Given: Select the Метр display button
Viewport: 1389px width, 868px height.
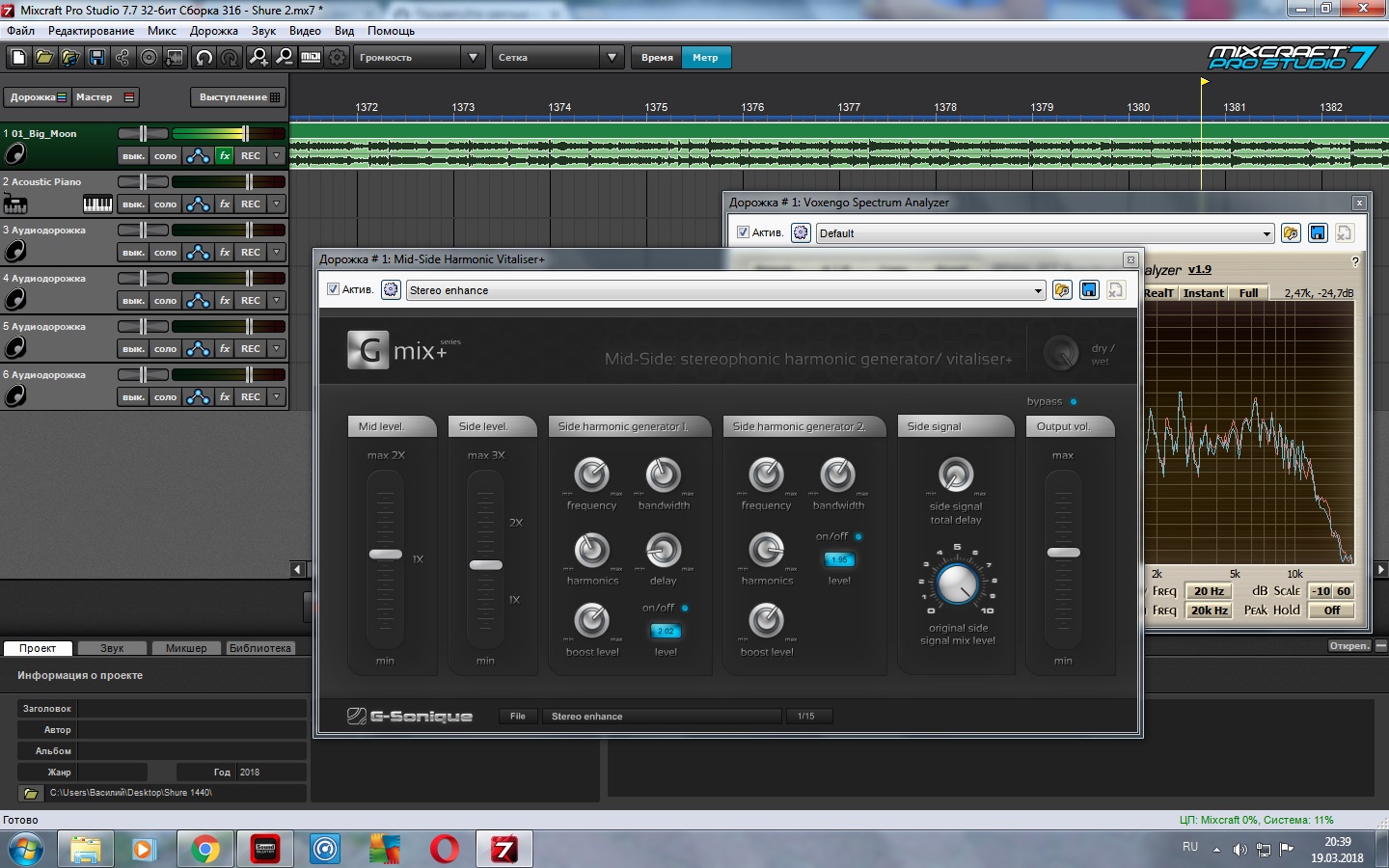Looking at the screenshot, I should pos(705,58).
